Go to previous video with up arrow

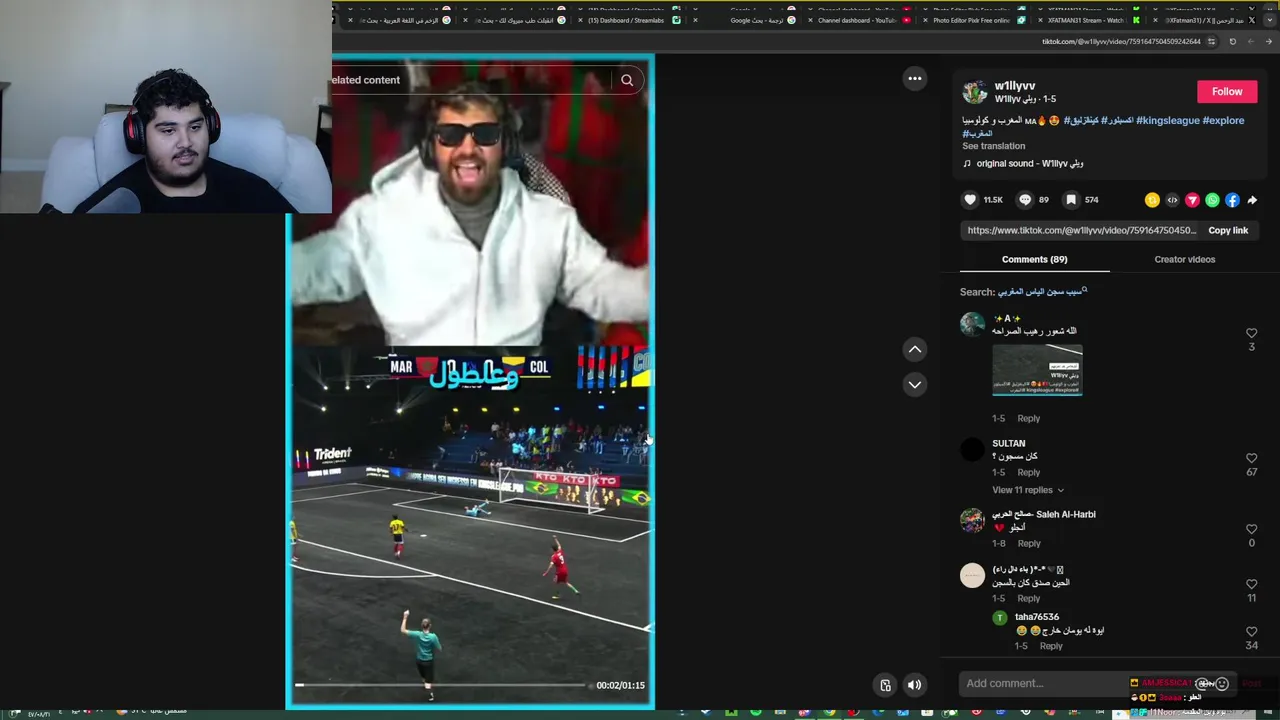pos(914,349)
